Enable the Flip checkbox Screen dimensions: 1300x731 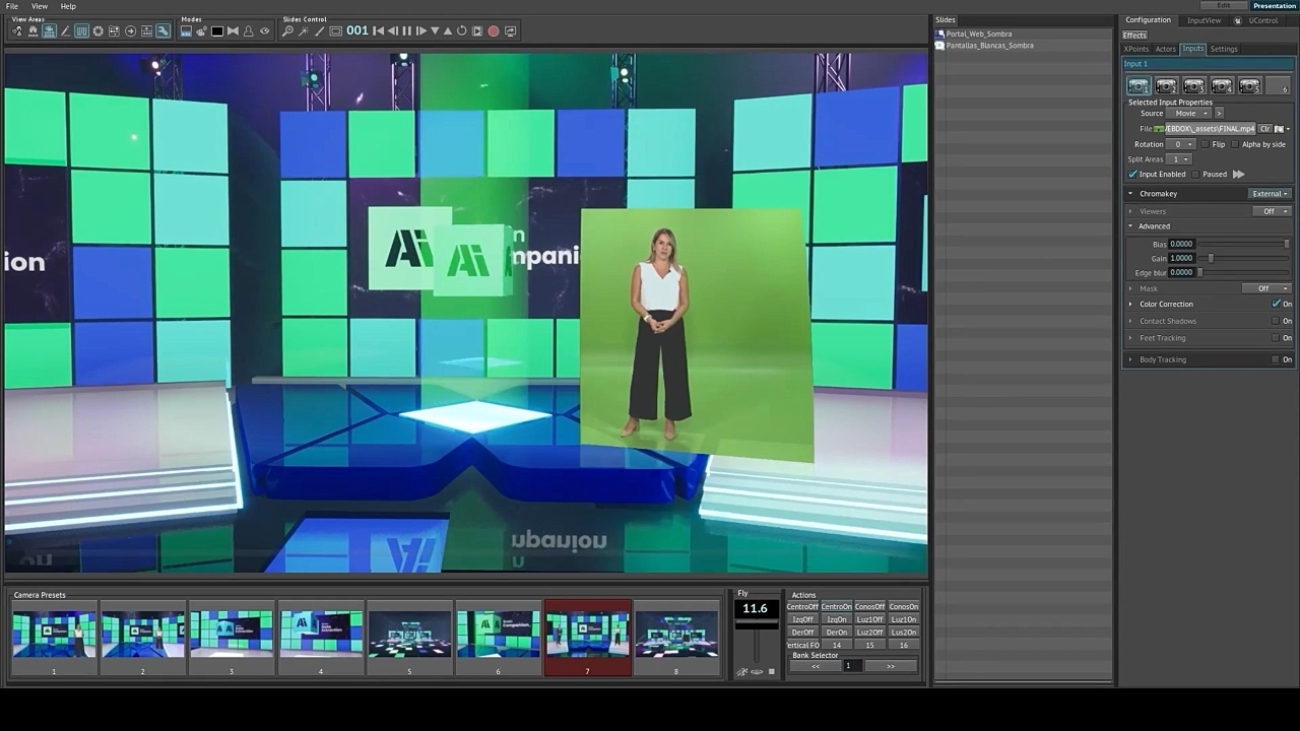[1206, 144]
